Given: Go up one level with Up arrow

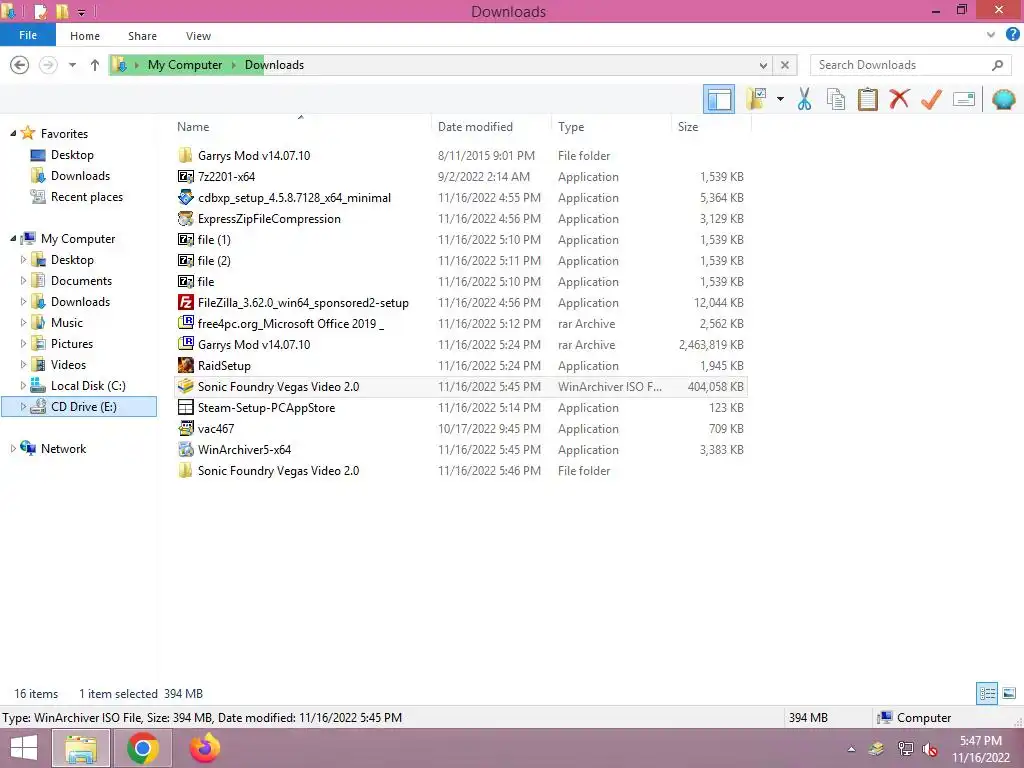Looking at the screenshot, I should tap(95, 65).
